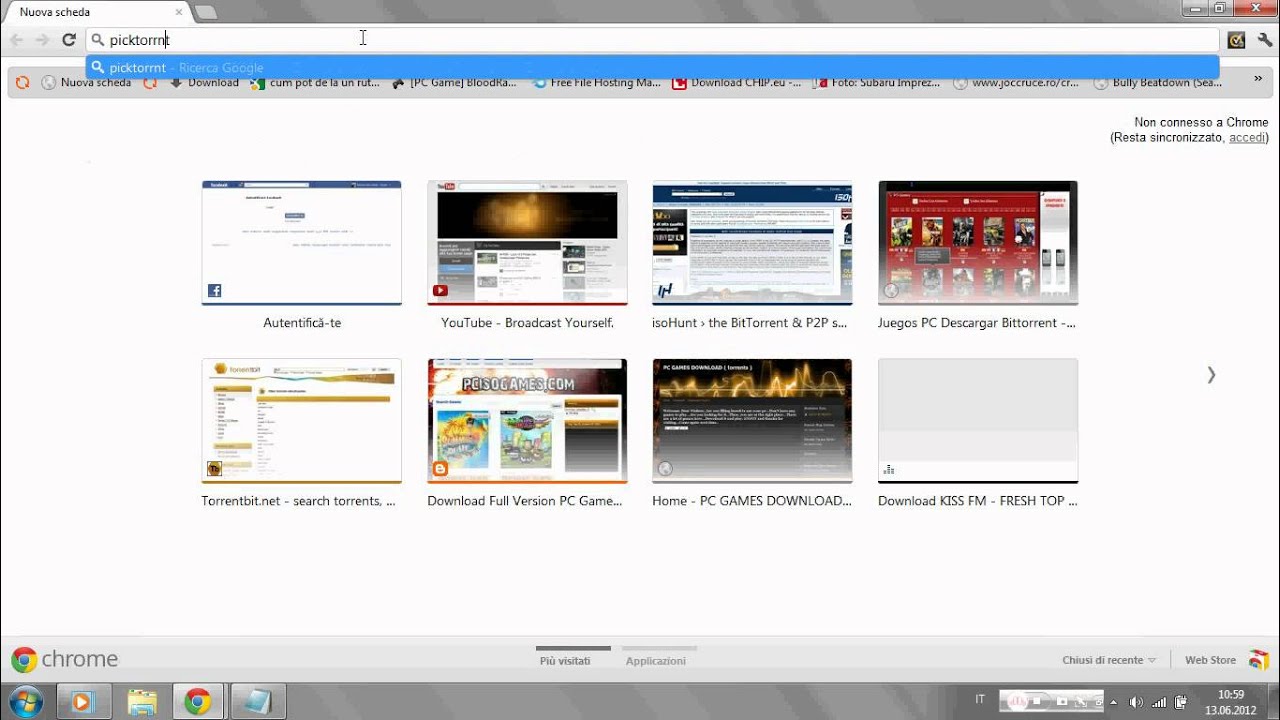Screen dimensions: 1280x720
Task: Open the Download bookmark in bookmarks bar
Action: 205,83
